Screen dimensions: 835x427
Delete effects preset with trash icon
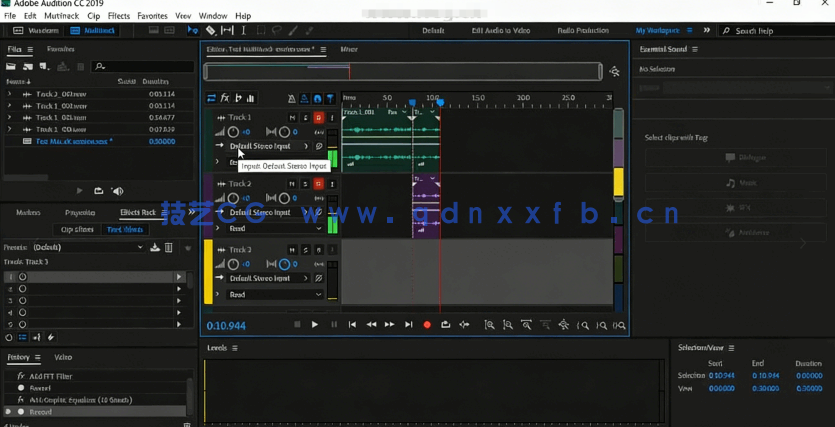(x=168, y=247)
